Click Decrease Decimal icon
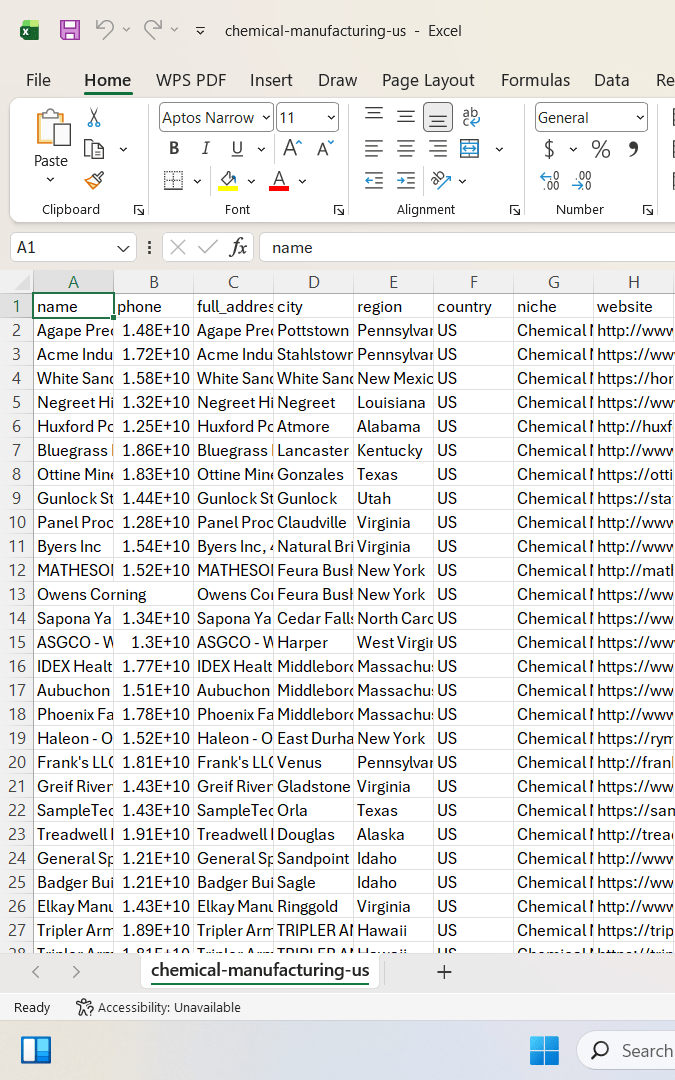Image resolution: width=675 pixels, height=1080 pixels. pyautogui.click(x=582, y=180)
